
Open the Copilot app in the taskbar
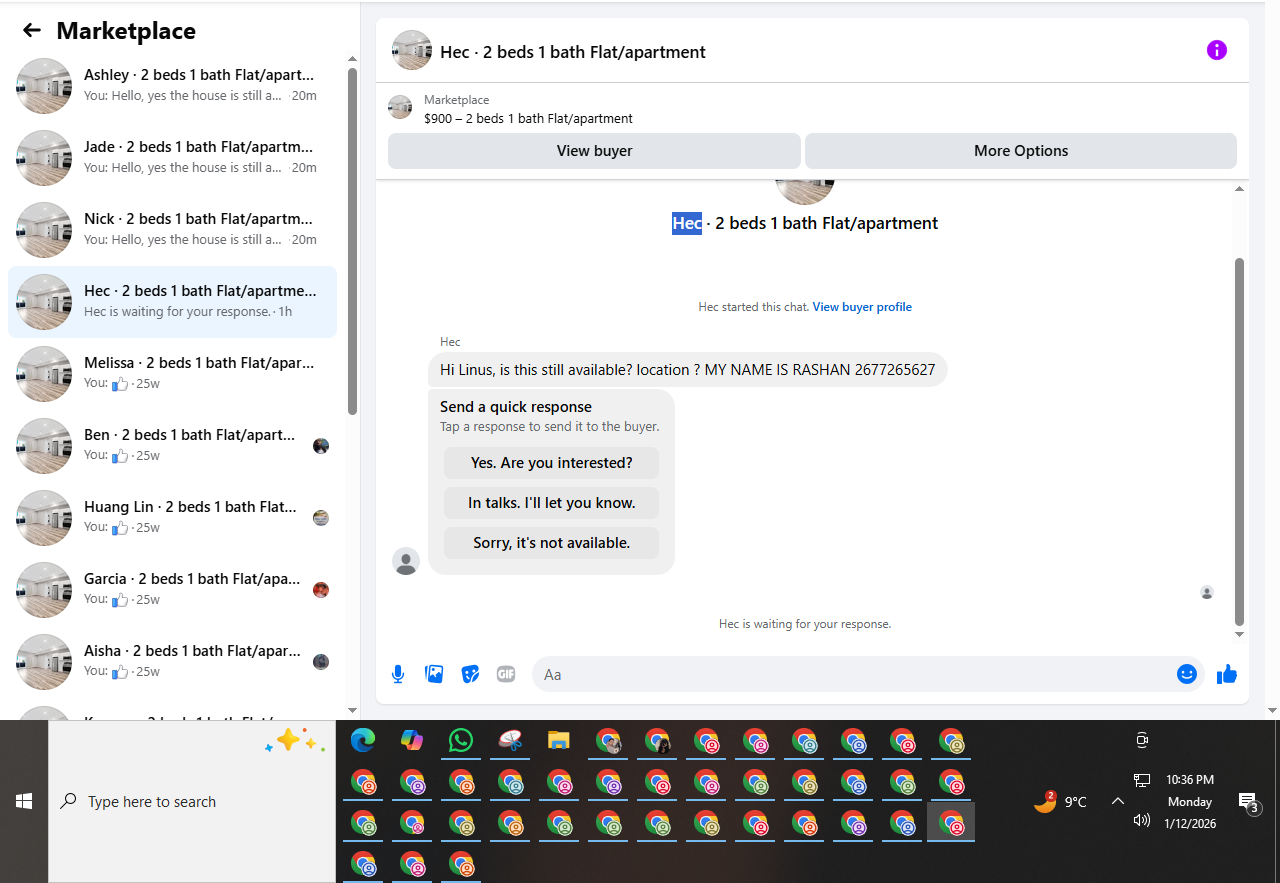pos(411,740)
